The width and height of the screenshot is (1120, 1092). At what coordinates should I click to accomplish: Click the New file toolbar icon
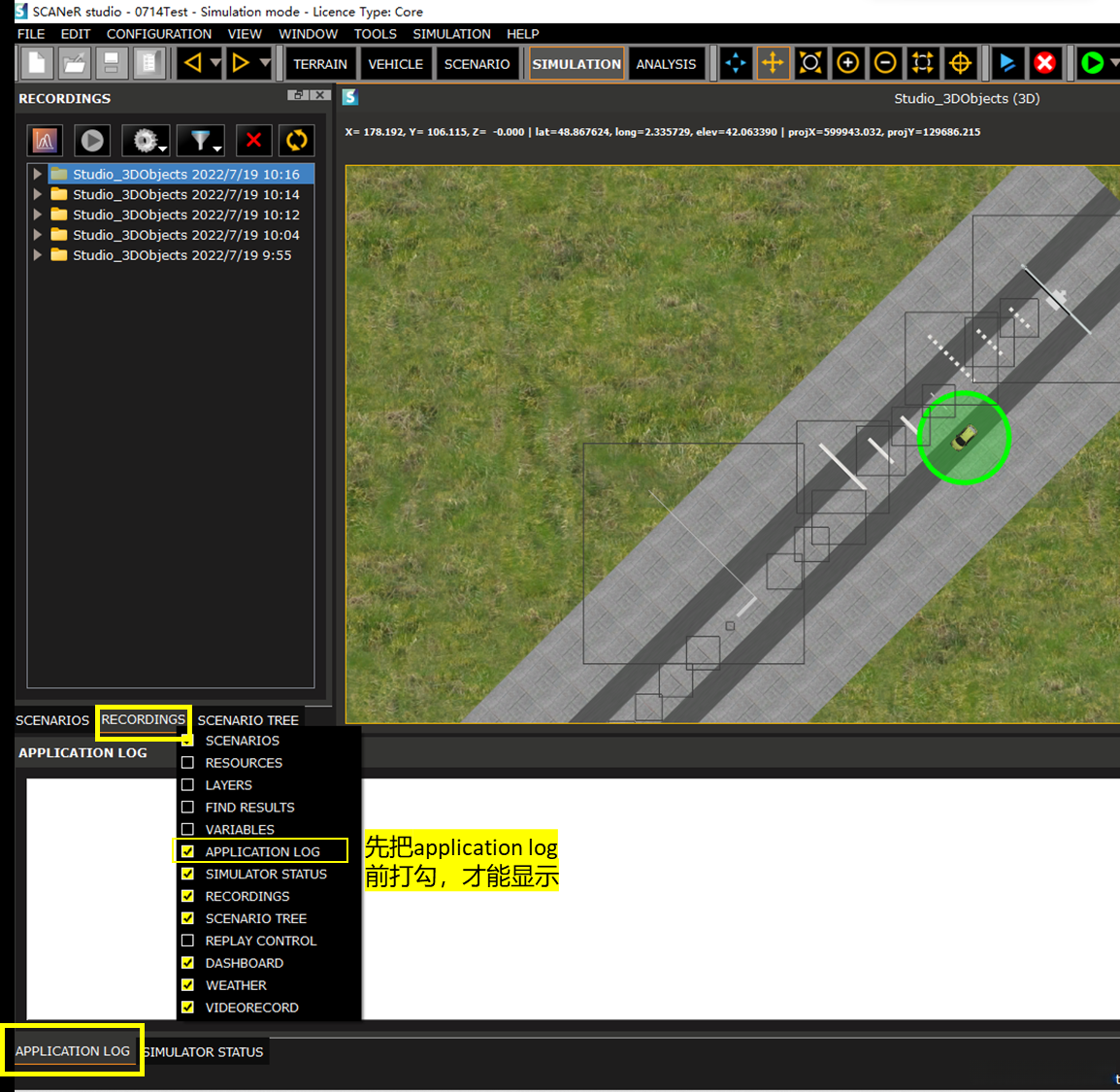[37, 63]
